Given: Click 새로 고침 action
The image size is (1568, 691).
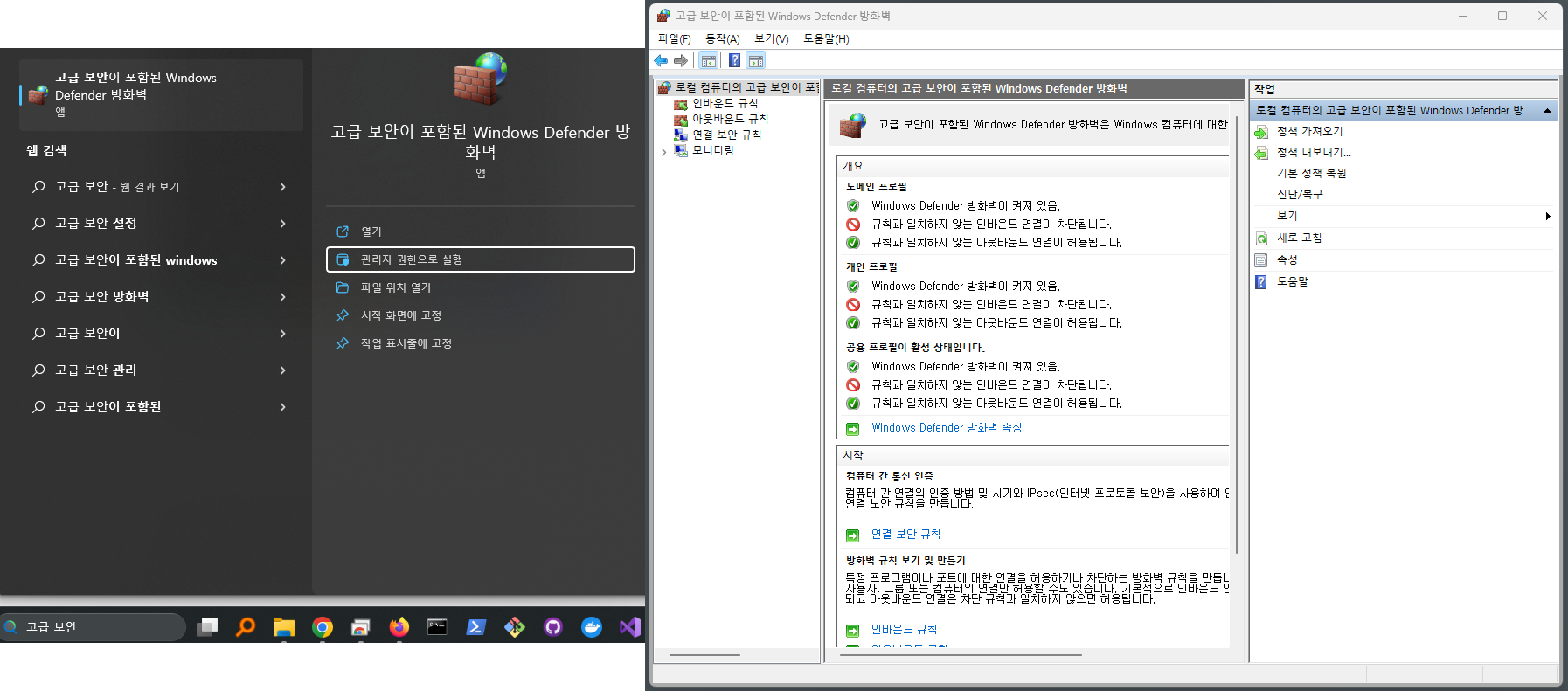Looking at the screenshot, I should pos(1299,238).
